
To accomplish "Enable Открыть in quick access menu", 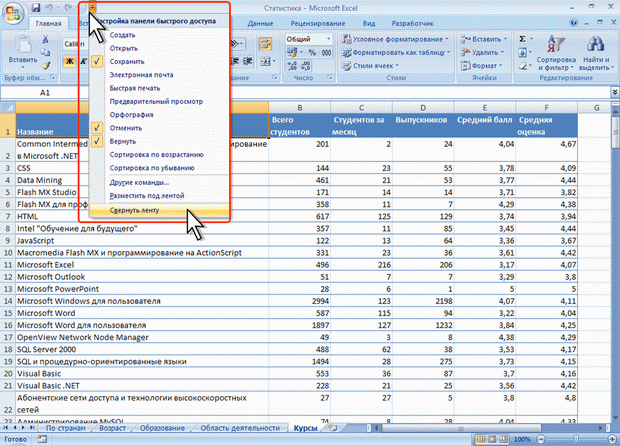I will (x=159, y=48).
